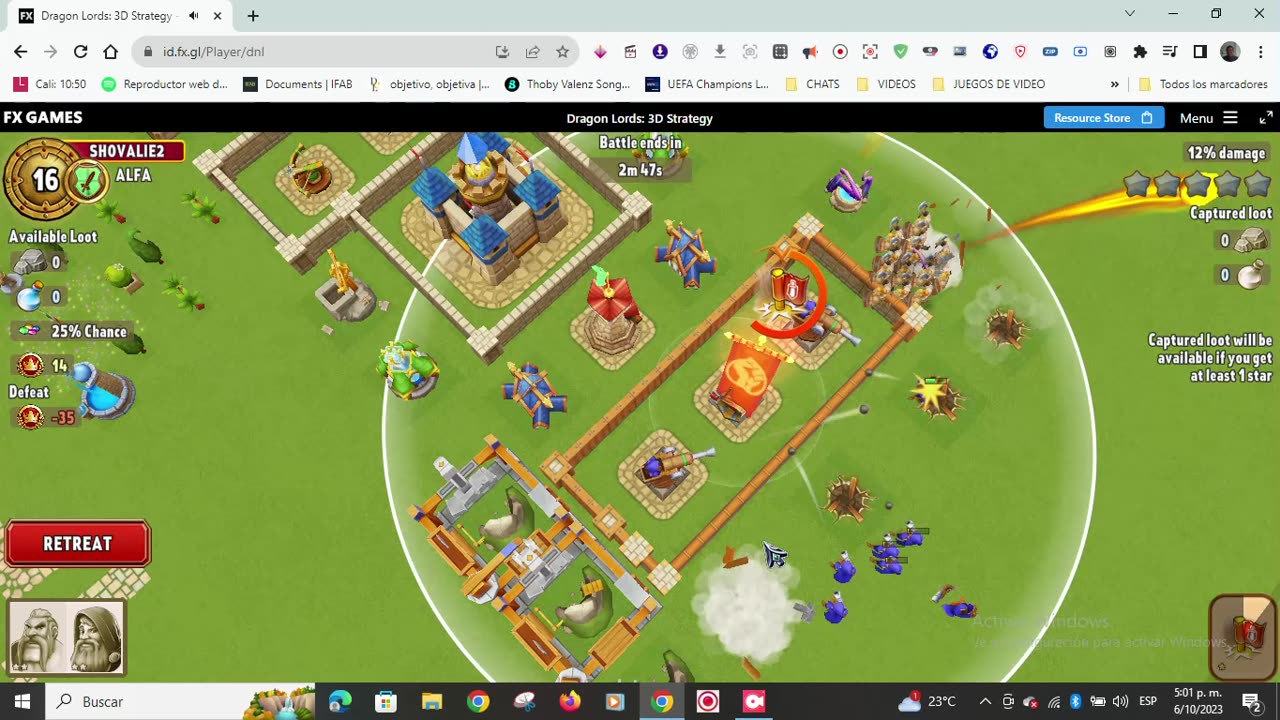
Task: Show hidden bookmarks with the chevron
Action: pos(1114,84)
